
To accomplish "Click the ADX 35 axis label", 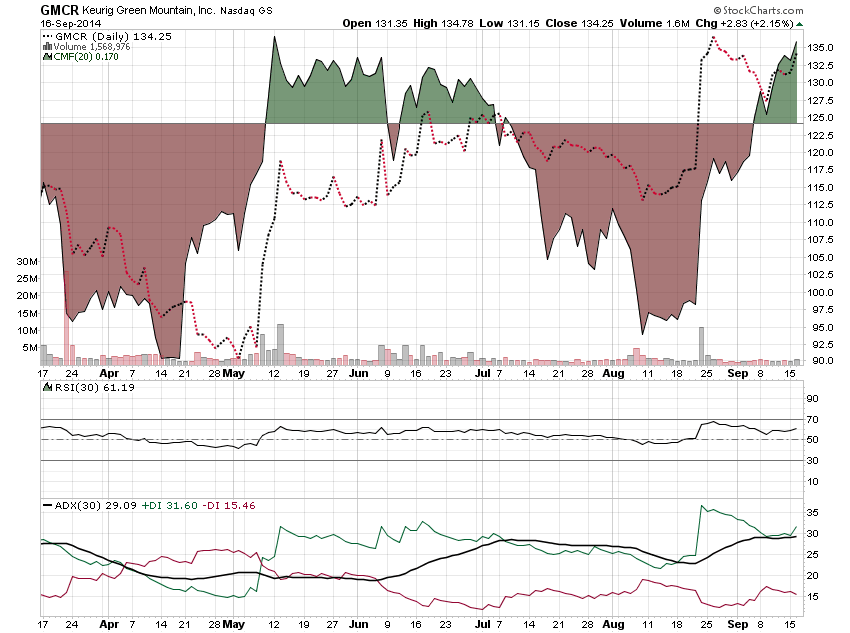I will point(812,513).
